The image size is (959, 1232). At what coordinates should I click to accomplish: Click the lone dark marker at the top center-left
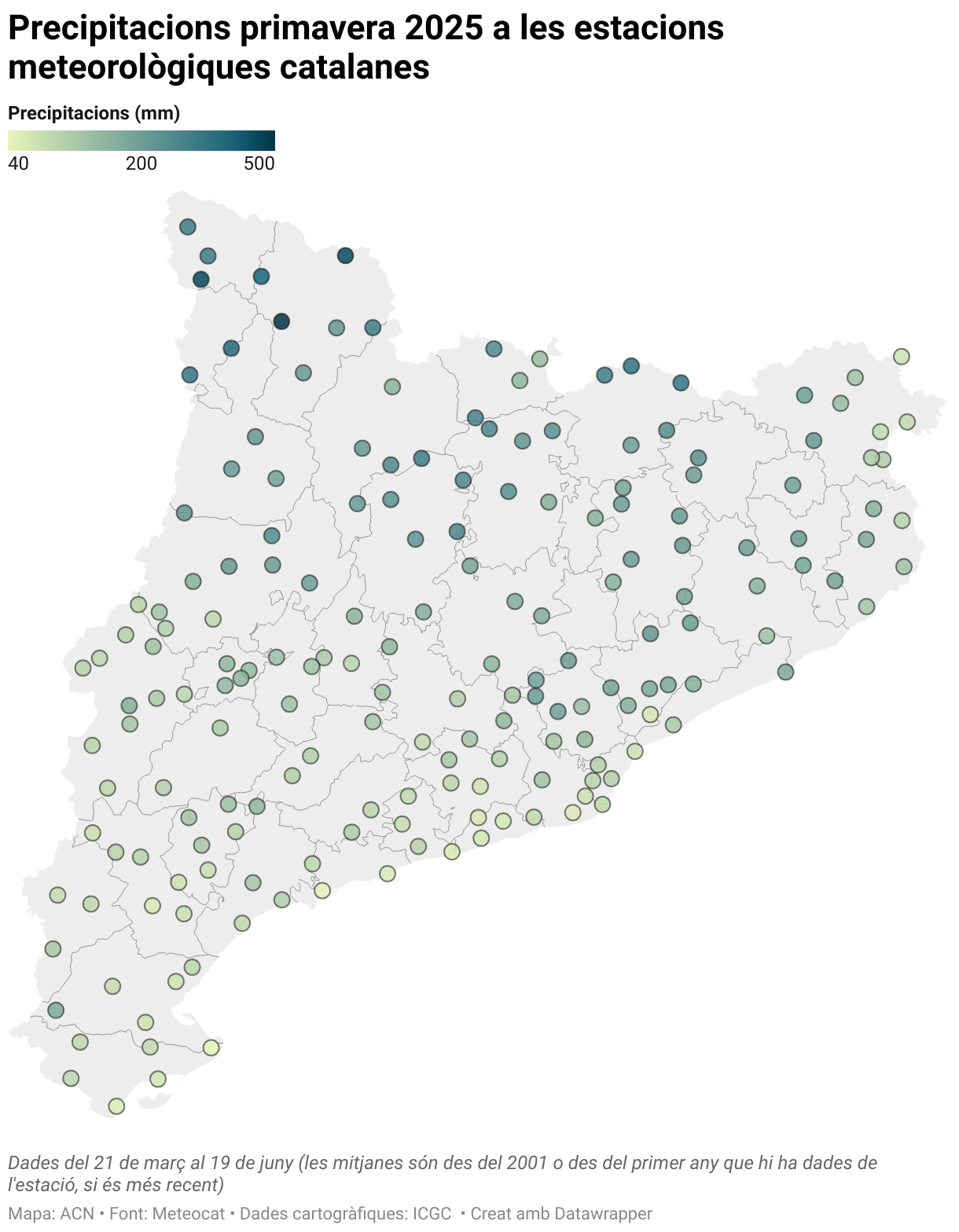point(345,256)
